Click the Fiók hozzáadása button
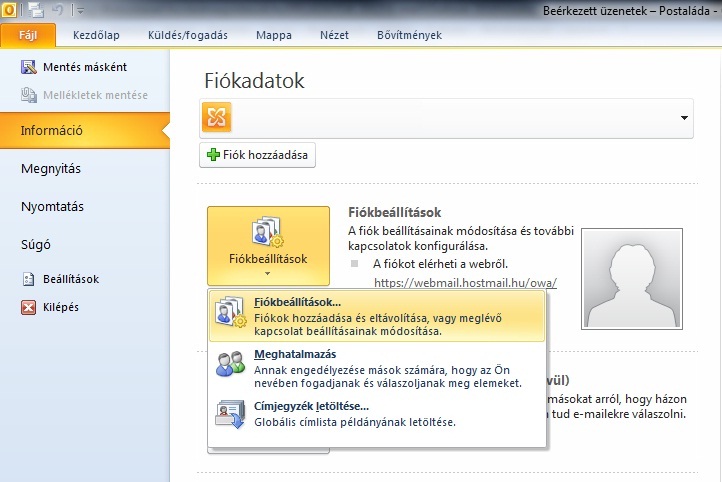722x482 pixels. [257, 155]
